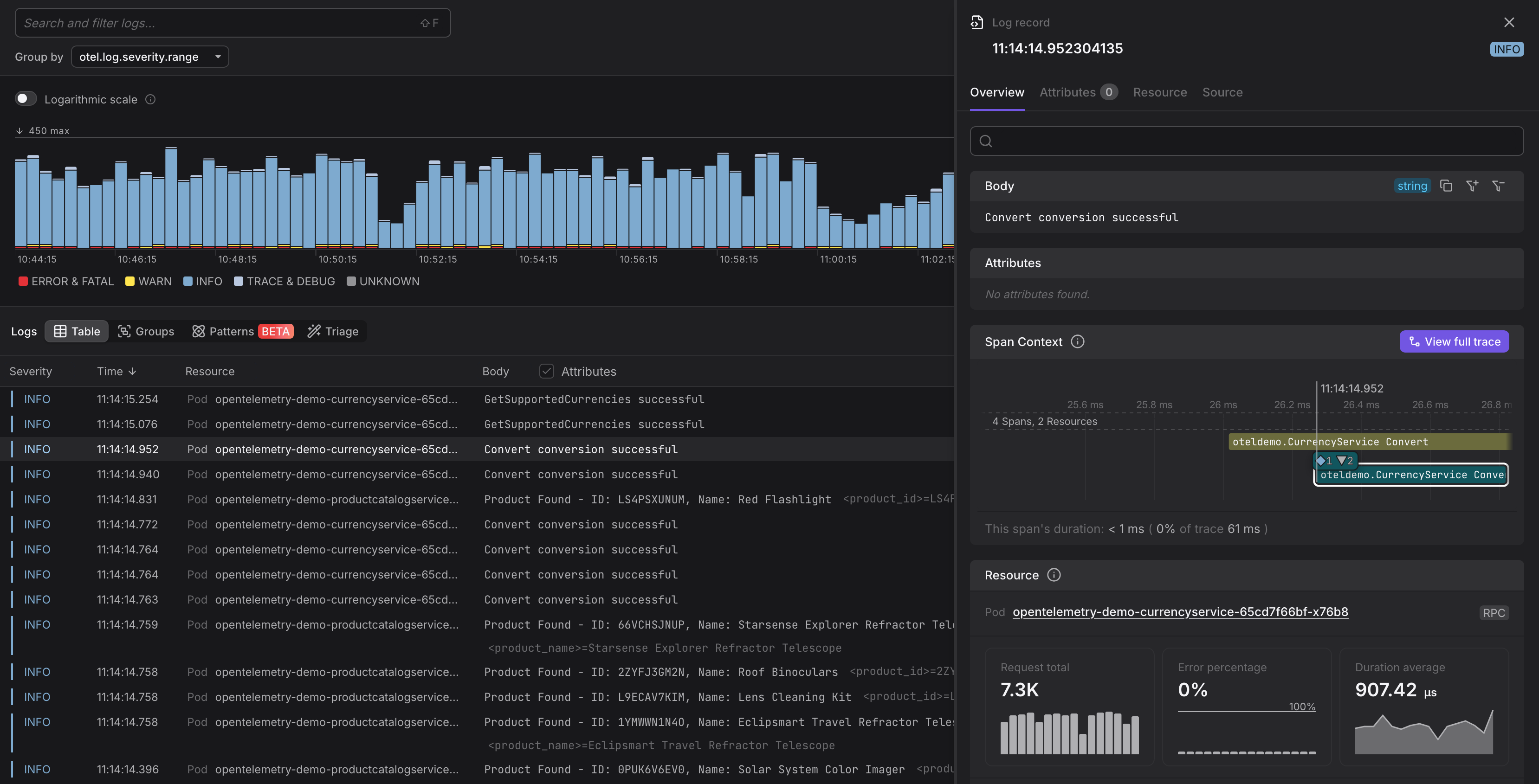Screen dimensions: 1539x784
Task: Switch to the Resource tab
Action: pos(1160,93)
